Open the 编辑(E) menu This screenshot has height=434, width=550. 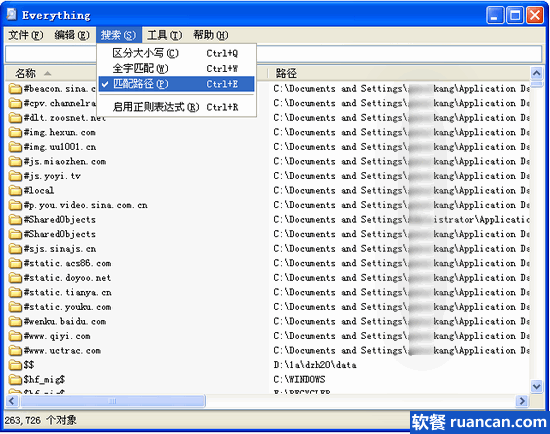coord(72,35)
